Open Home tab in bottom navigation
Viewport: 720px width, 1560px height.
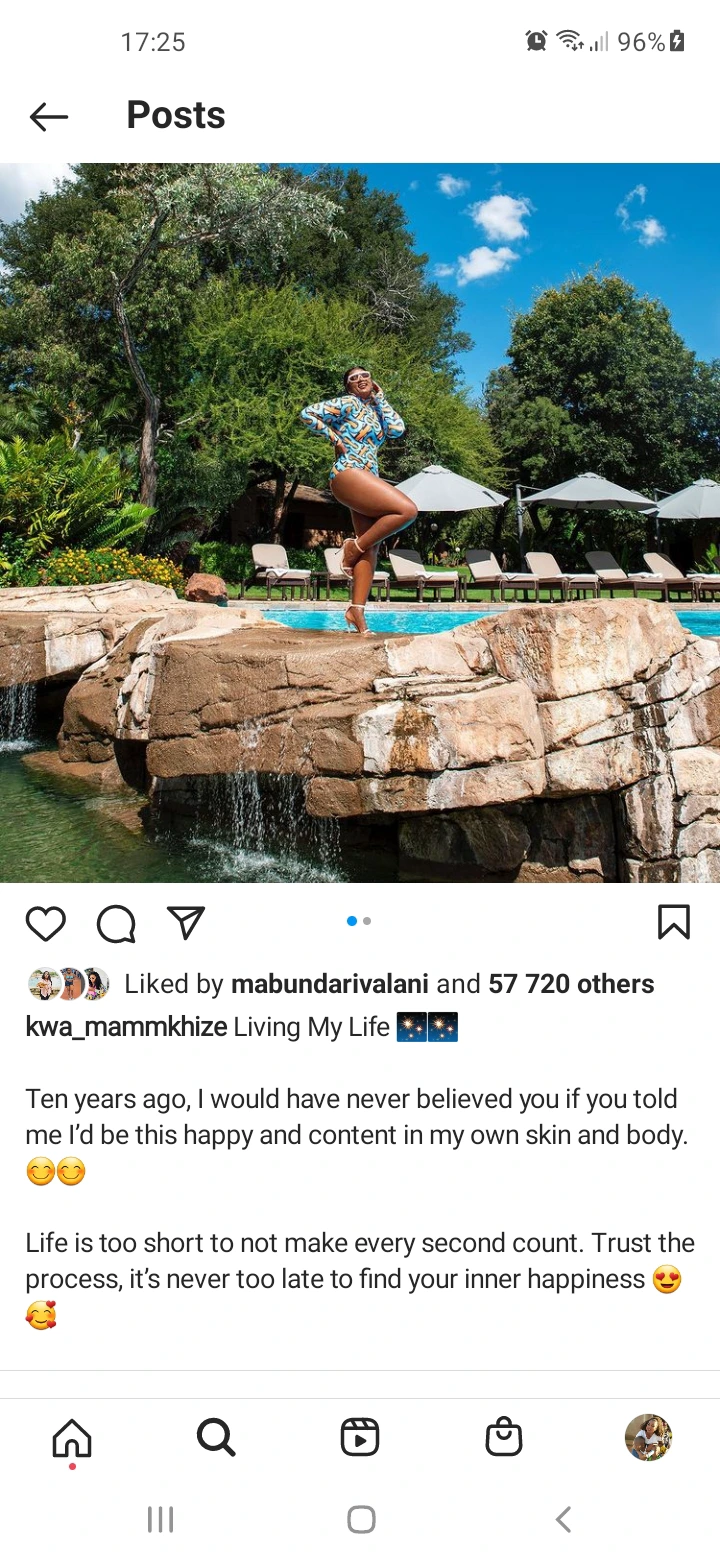point(72,1438)
